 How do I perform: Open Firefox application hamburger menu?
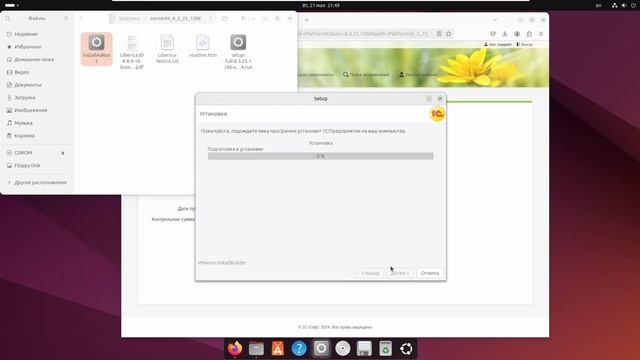tap(541, 34)
